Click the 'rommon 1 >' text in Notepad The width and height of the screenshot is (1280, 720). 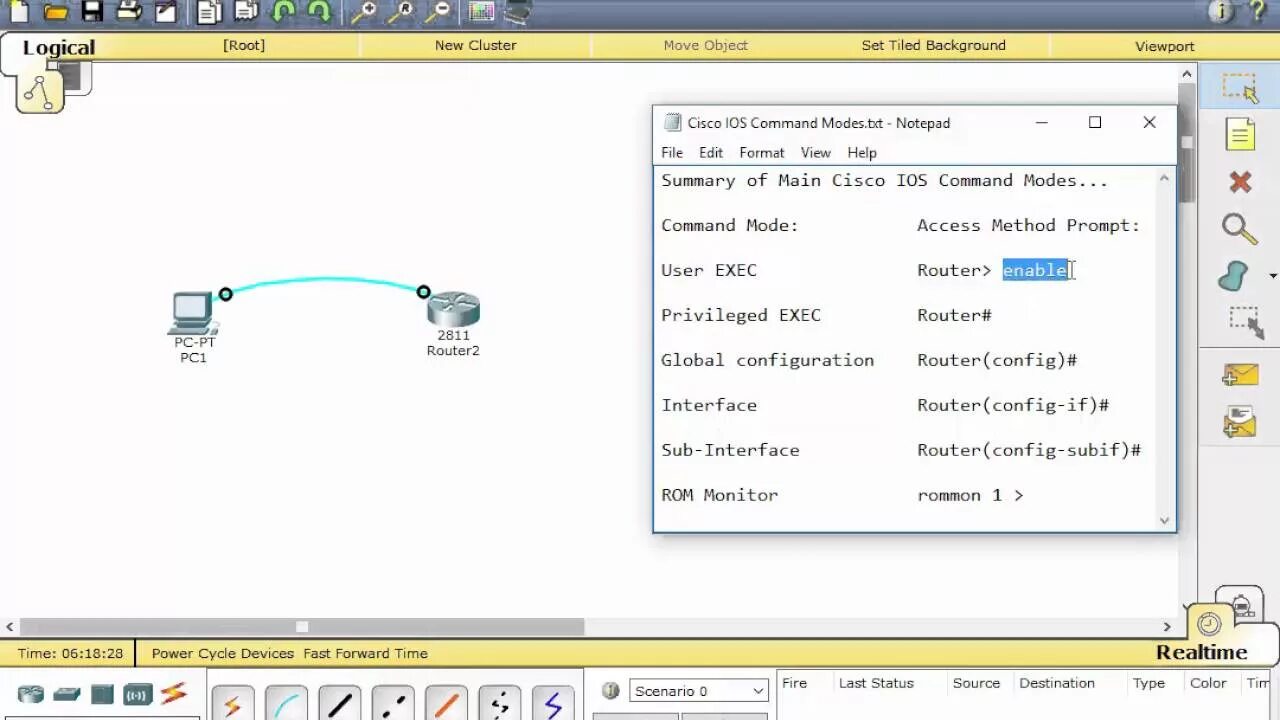(970, 495)
